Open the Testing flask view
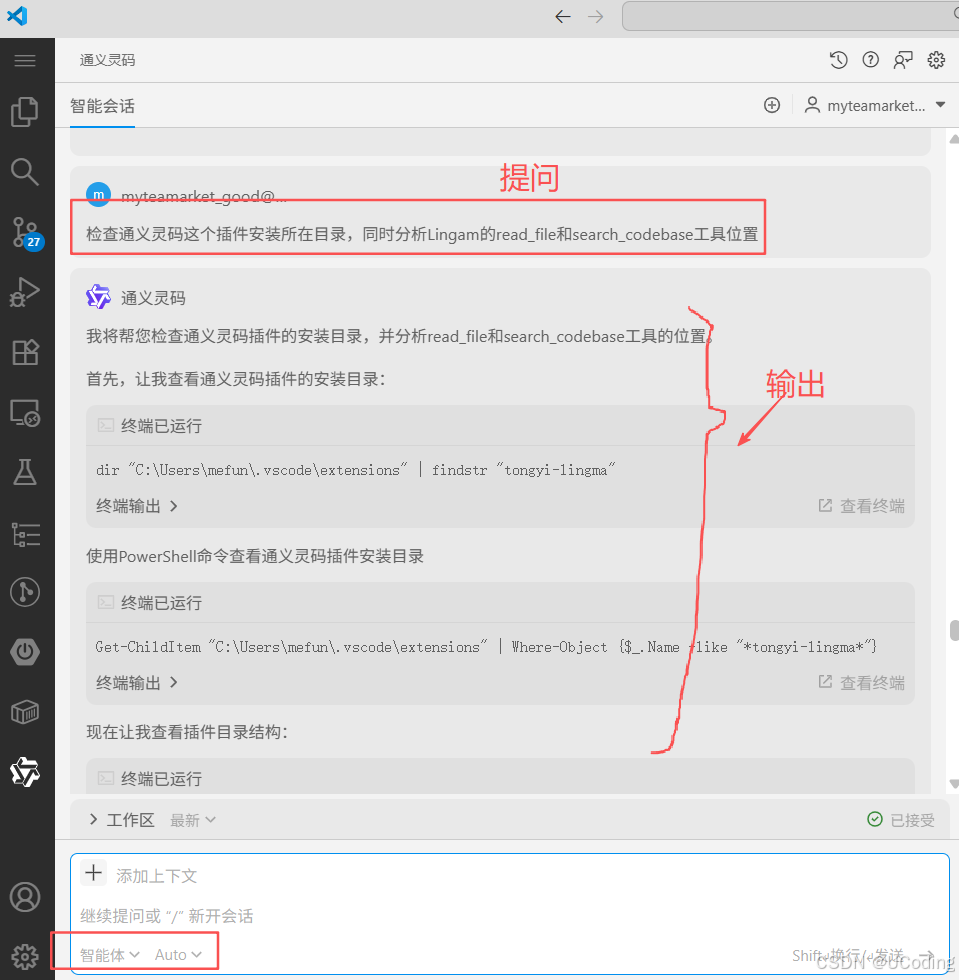This screenshot has height=980, width=959. pyautogui.click(x=25, y=472)
